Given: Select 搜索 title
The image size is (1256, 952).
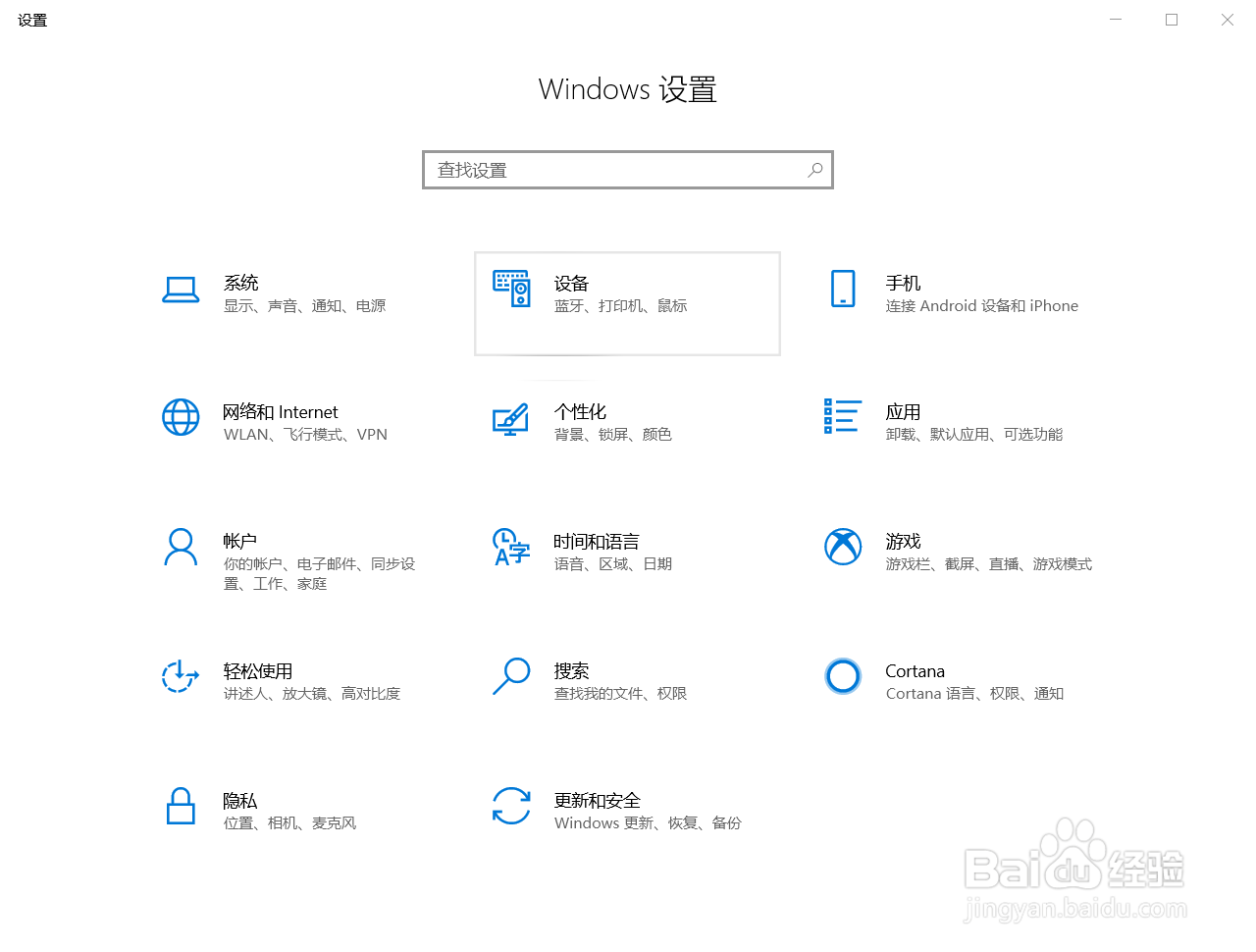Looking at the screenshot, I should point(571,671).
